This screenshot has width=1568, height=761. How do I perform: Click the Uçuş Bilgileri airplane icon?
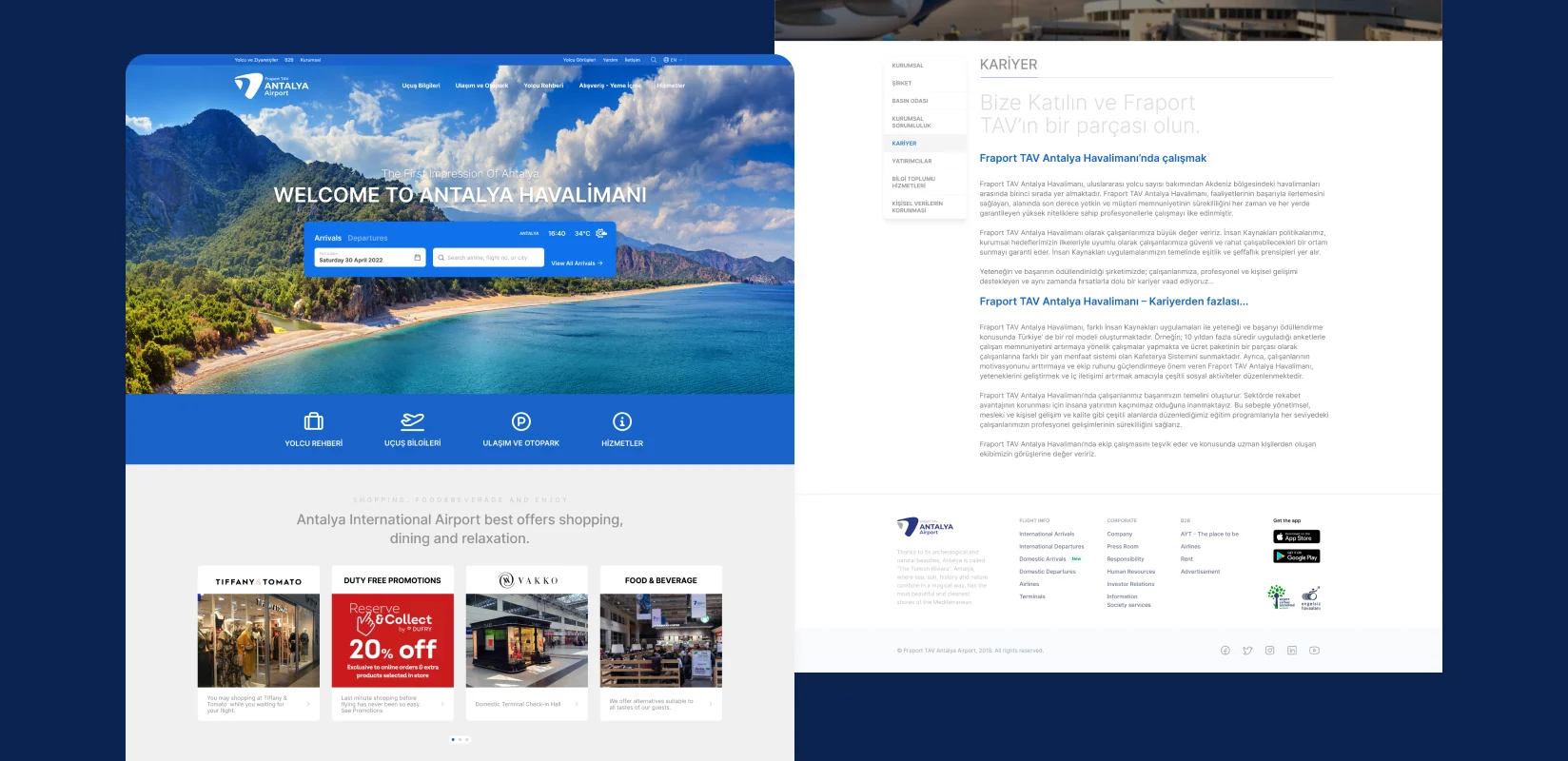pos(412,421)
